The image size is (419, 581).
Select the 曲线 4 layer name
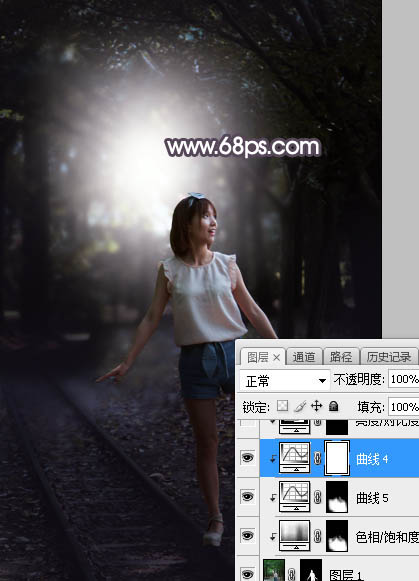pos(372,459)
